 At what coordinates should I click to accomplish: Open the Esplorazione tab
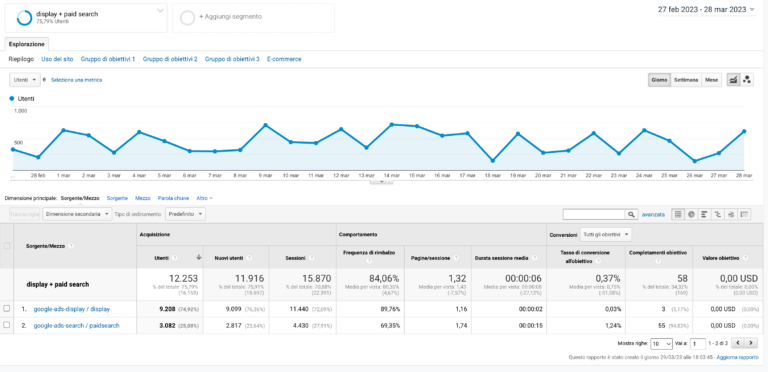coord(27,44)
